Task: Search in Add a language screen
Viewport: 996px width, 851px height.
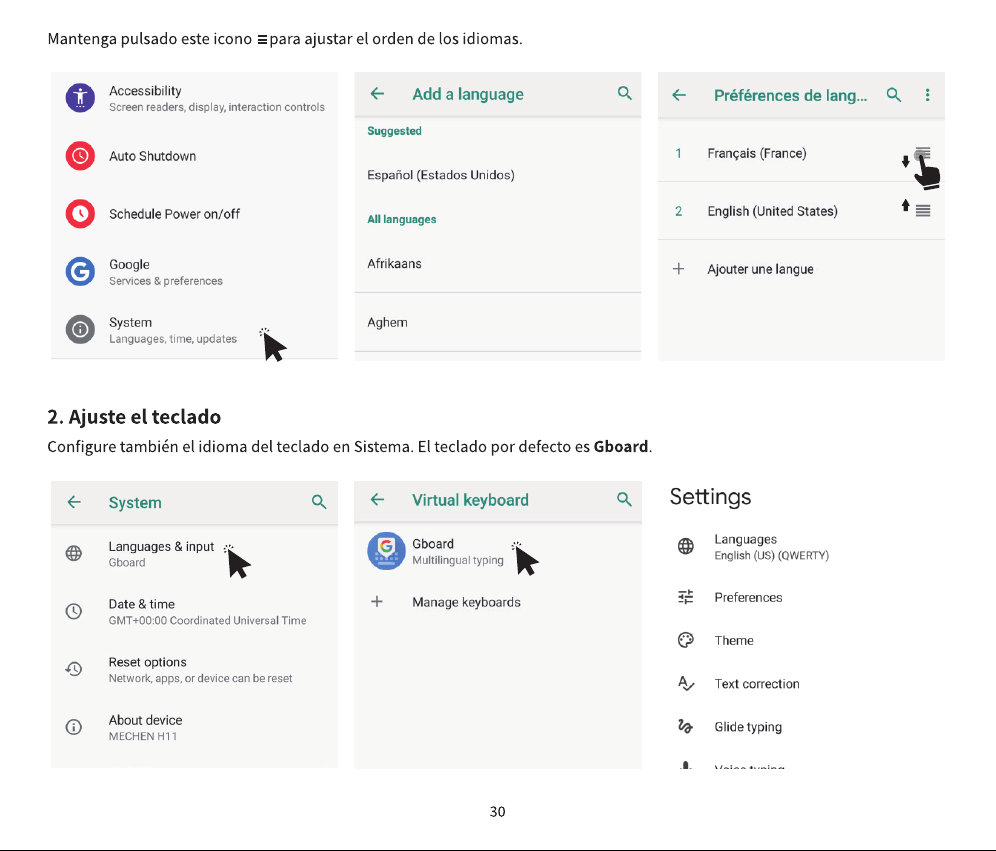Action: (624, 93)
